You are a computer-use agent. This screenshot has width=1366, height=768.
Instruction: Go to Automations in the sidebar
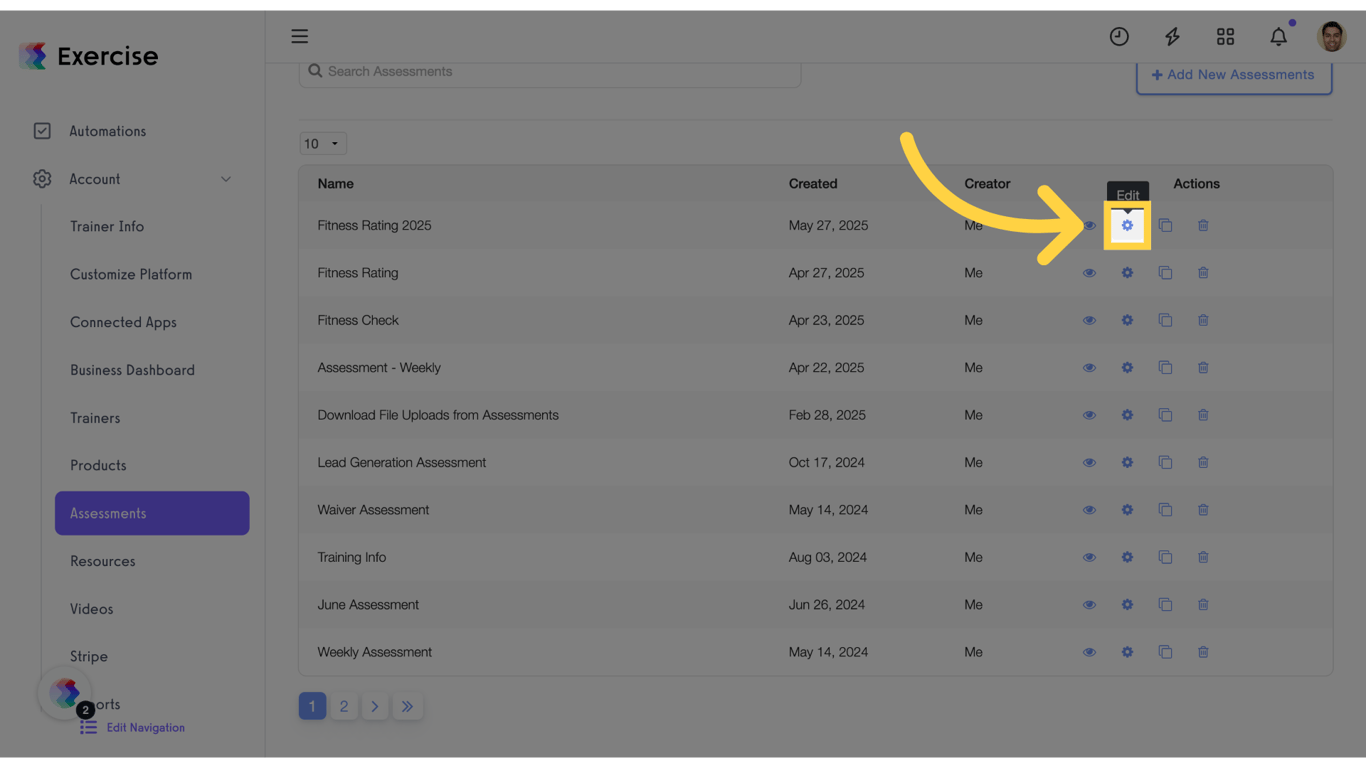coord(107,131)
